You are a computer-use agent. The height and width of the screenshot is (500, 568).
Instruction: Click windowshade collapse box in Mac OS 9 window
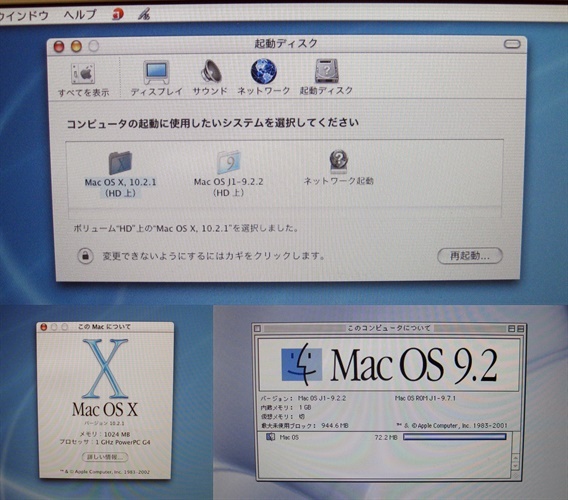coord(520,329)
